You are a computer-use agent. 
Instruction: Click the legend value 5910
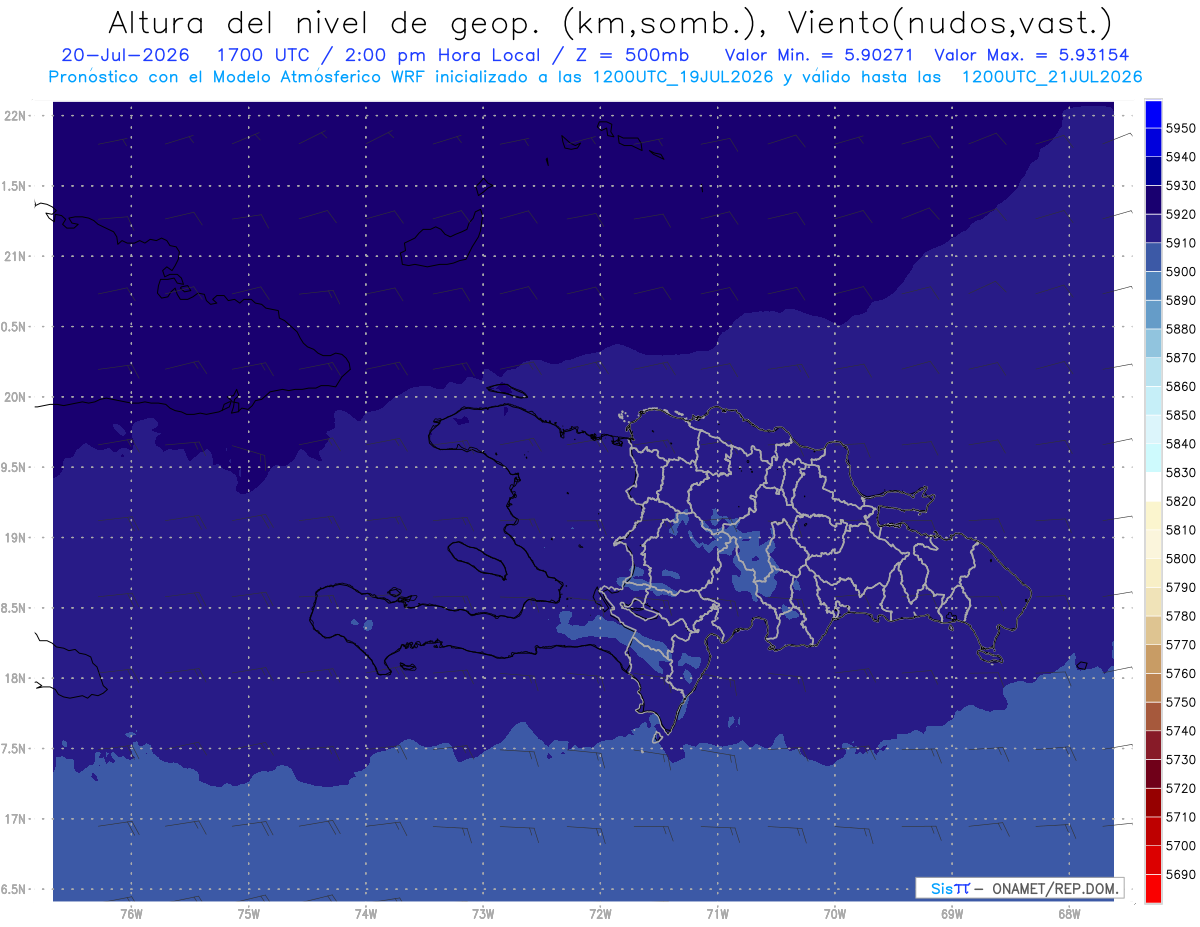[x=1180, y=243]
